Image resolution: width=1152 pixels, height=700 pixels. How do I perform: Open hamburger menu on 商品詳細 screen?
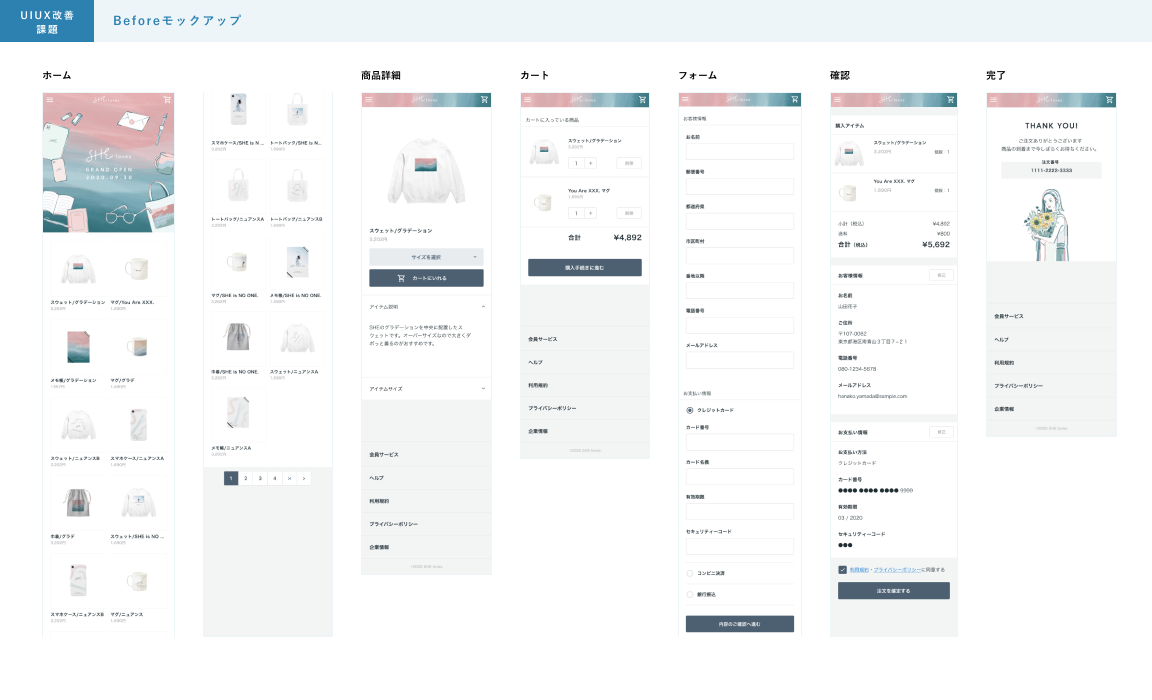point(369,100)
